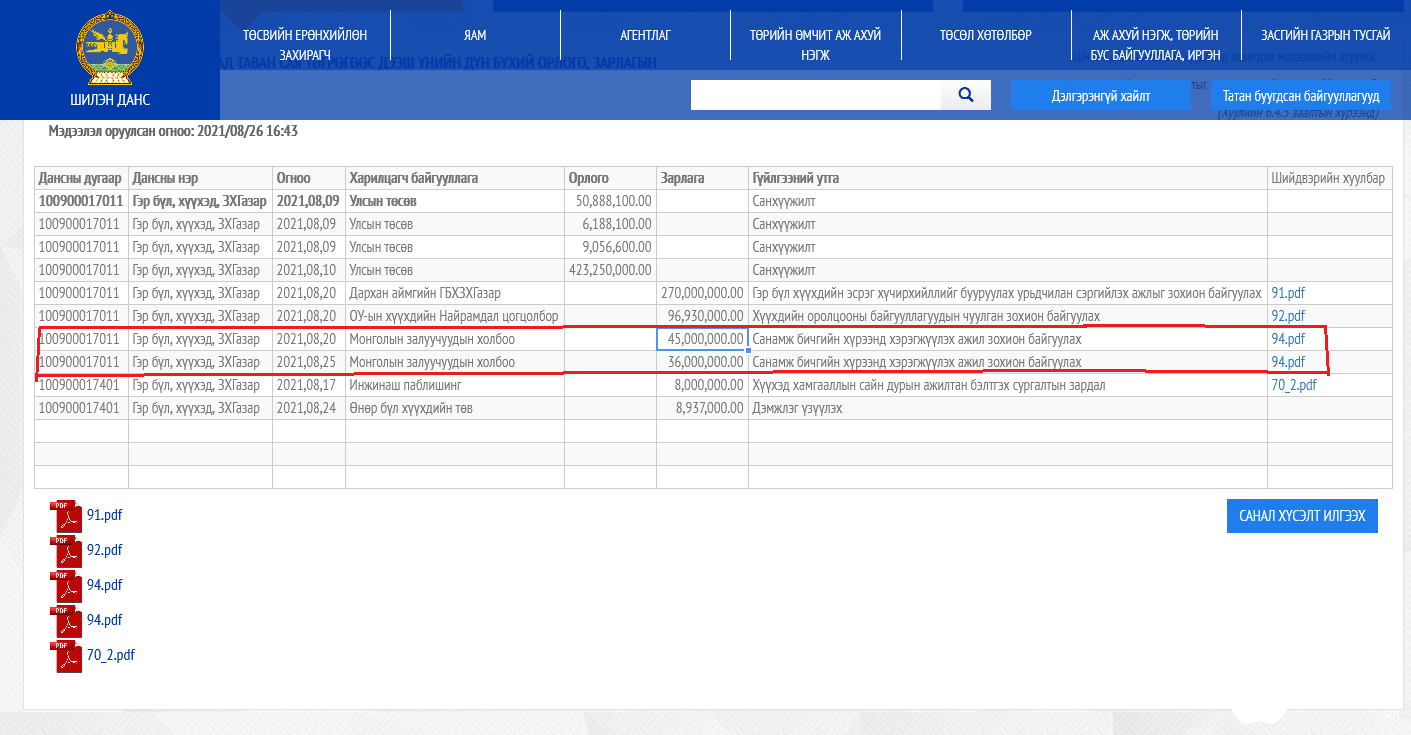
Task: Select date cell 2021,08,24
Action: (308, 408)
